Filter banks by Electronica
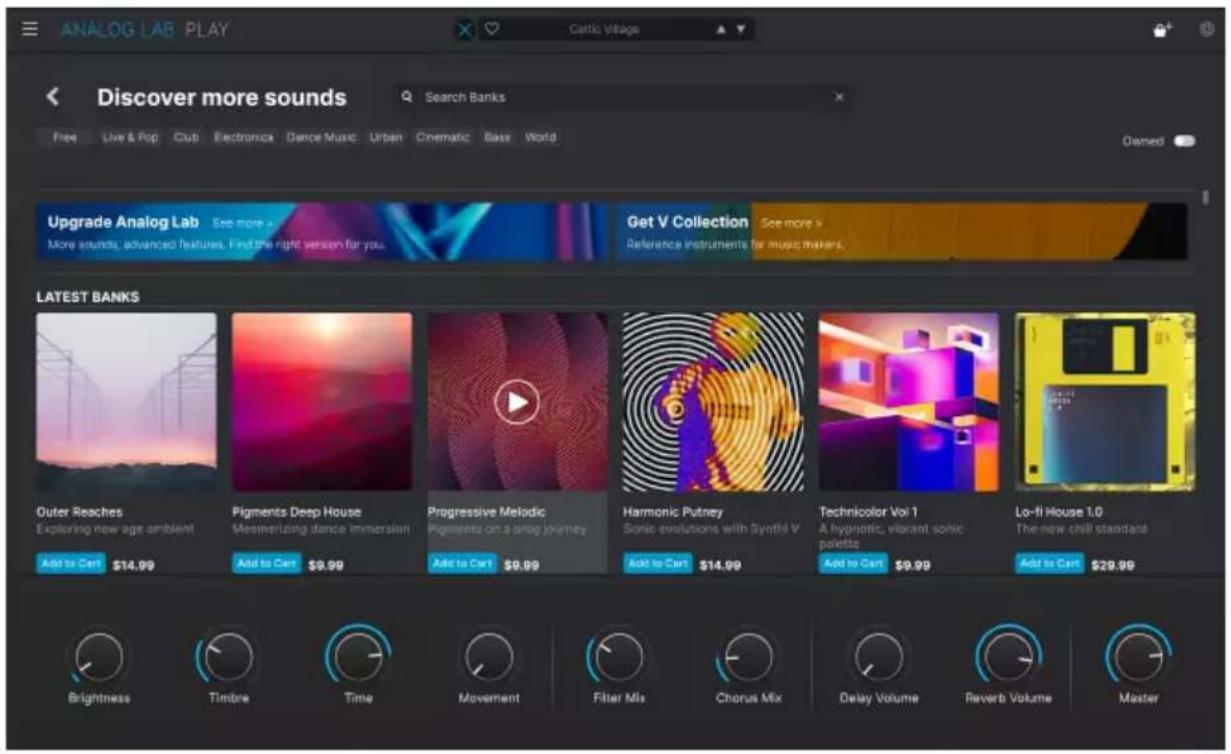Screen dimensions: 1231x754 coord(243,138)
